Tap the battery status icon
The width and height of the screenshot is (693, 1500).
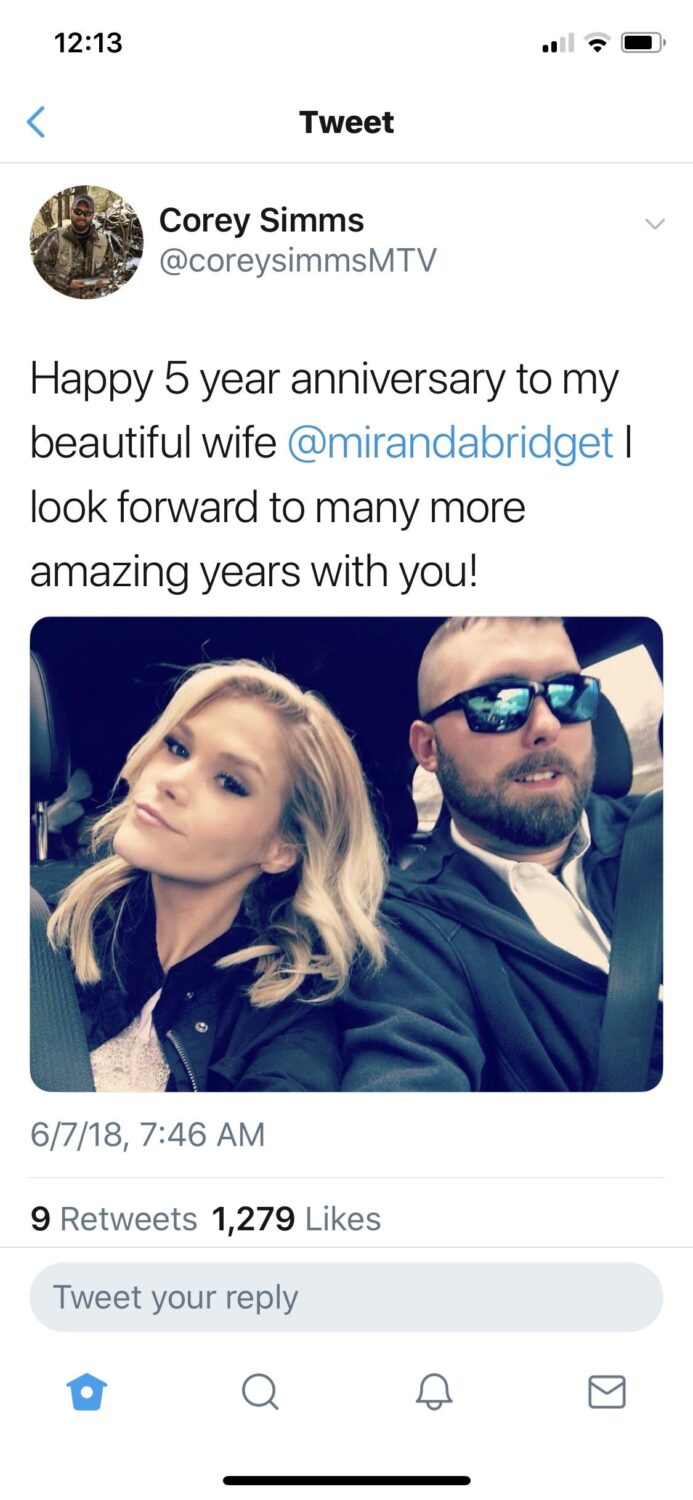pos(644,43)
